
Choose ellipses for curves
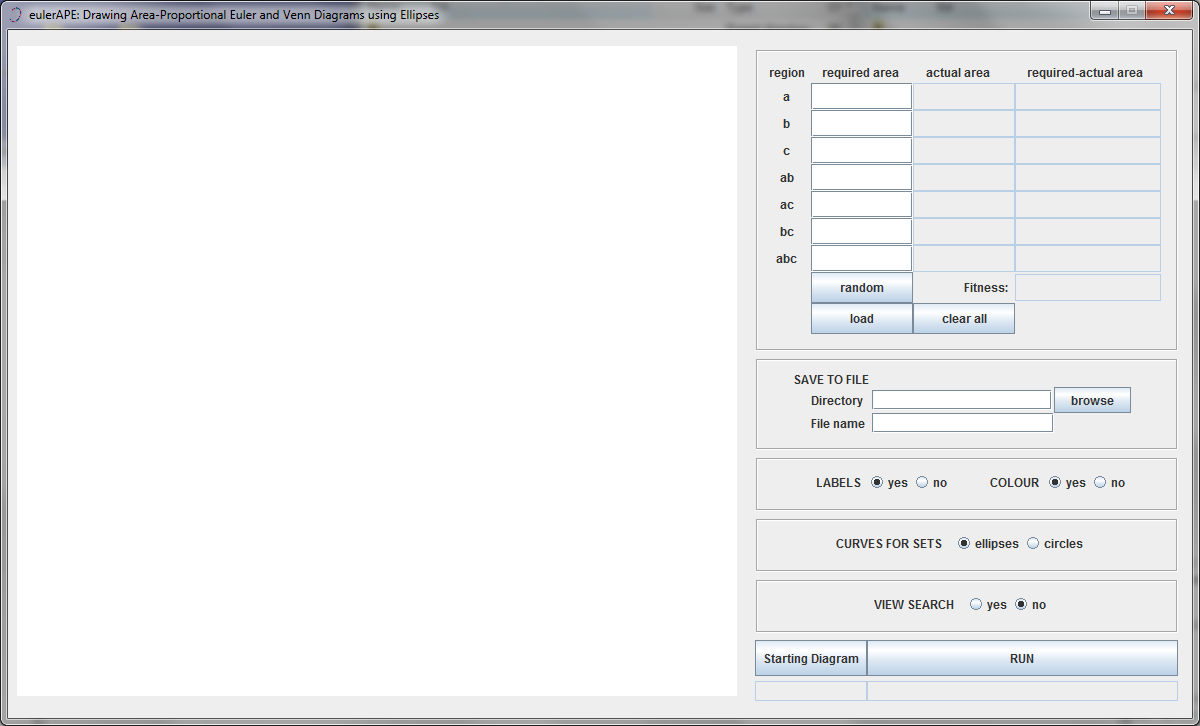(x=964, y=543)
